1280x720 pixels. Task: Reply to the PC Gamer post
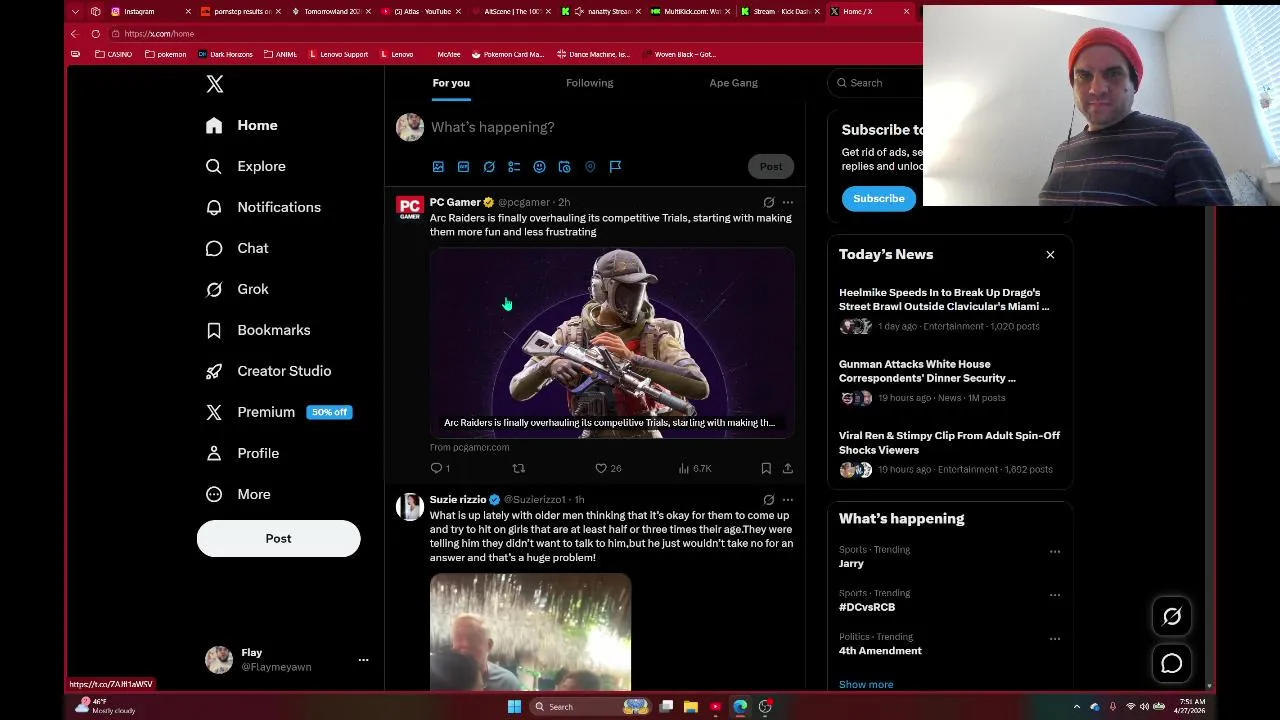click(x=440, y=468)
